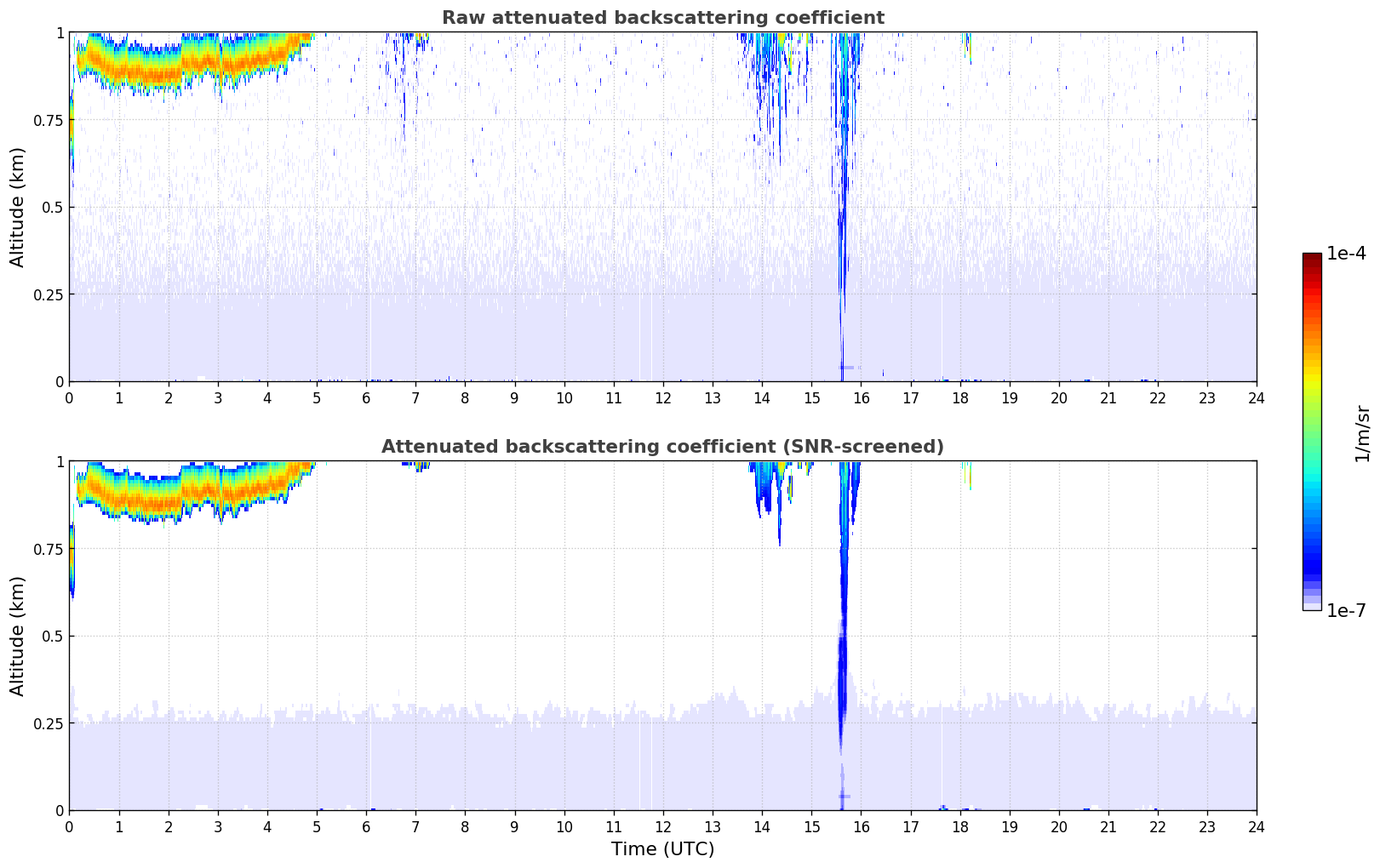
Task: Click time tick '11' on the SNR-screened plot
Action: (613, 826)
